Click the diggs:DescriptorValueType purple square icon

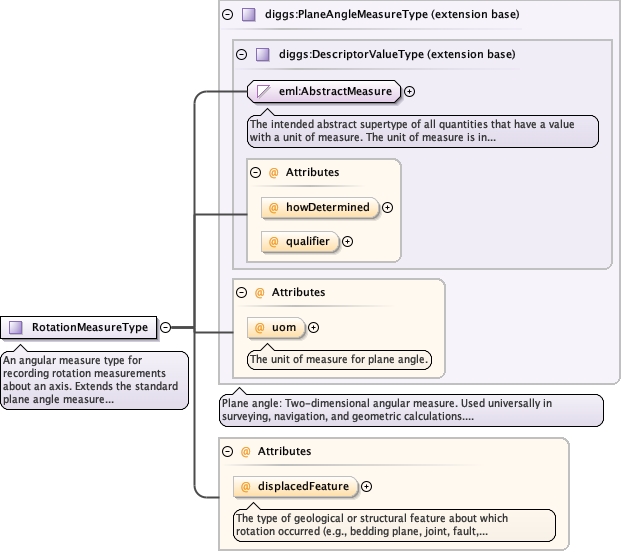pos(262,54)
